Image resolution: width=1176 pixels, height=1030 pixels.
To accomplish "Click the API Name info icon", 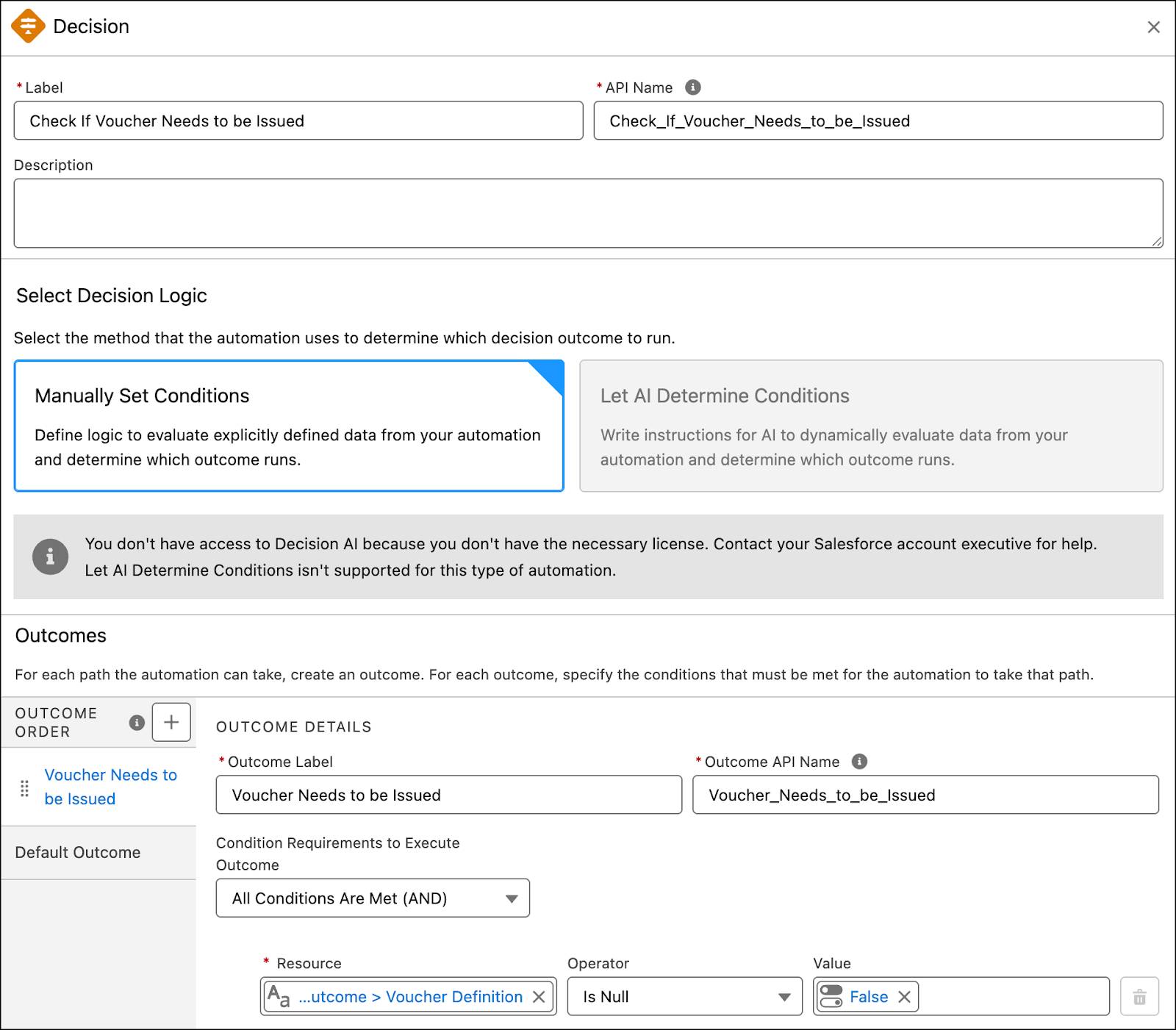I will 692,87.
